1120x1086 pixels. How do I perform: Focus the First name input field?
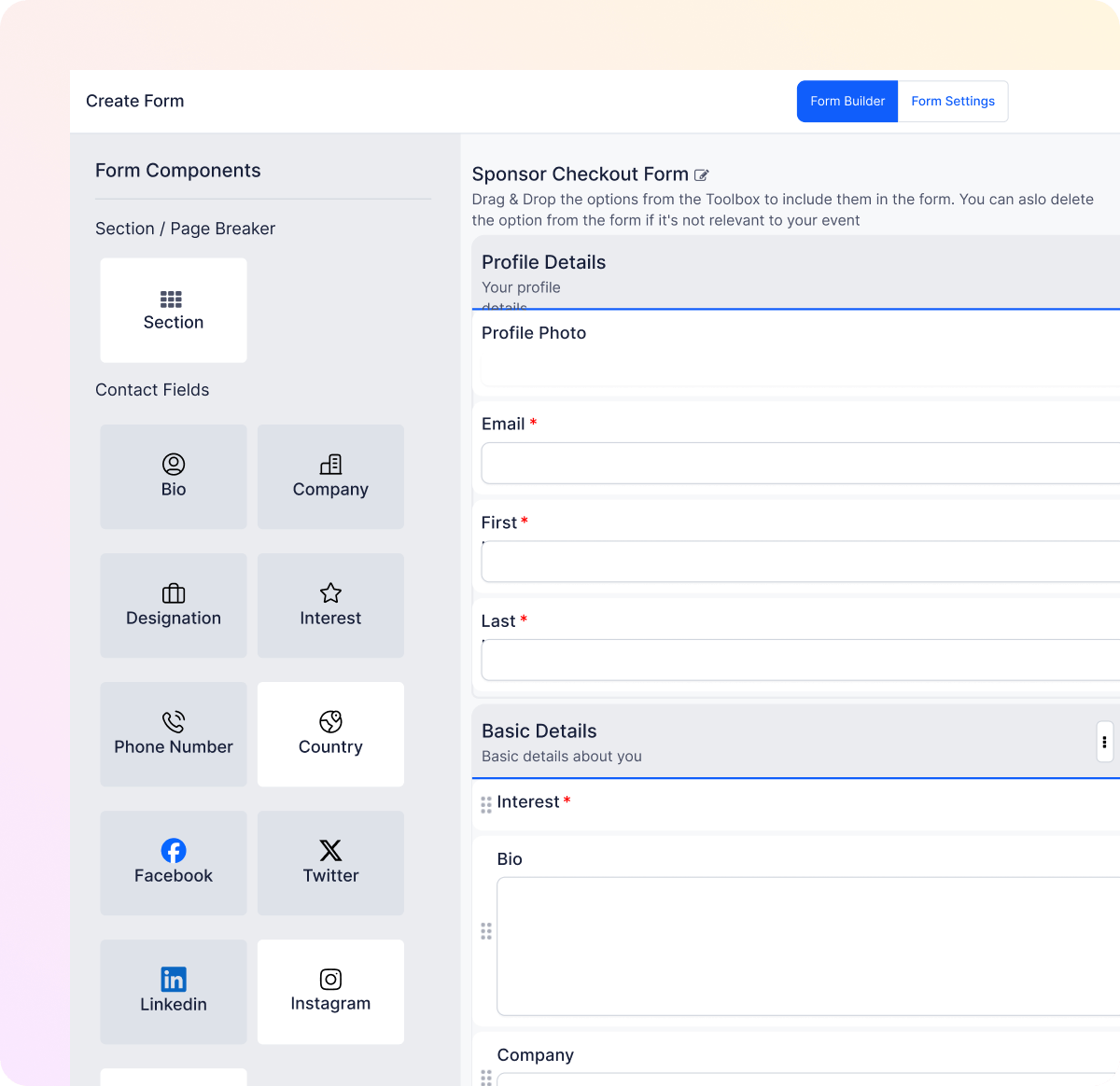(x=801, y=562)
